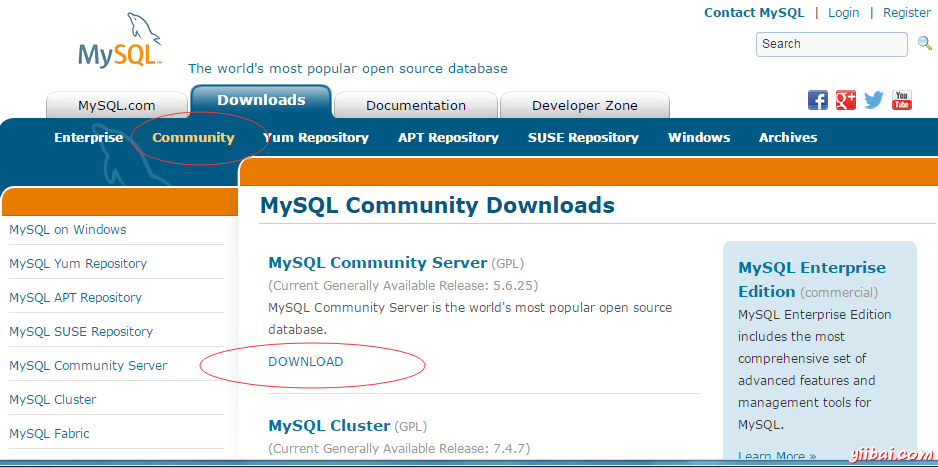Select Enterprise in the navigation bar
This screenshot has width=938, height=468.
88,138
